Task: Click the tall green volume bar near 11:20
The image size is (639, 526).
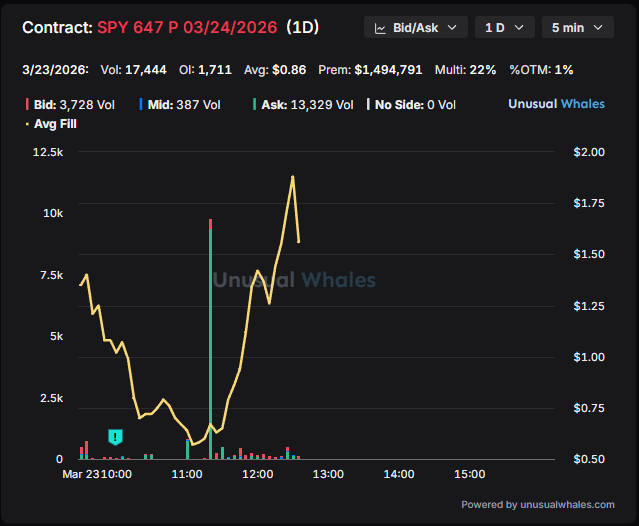Action: (x=210, y=342)
